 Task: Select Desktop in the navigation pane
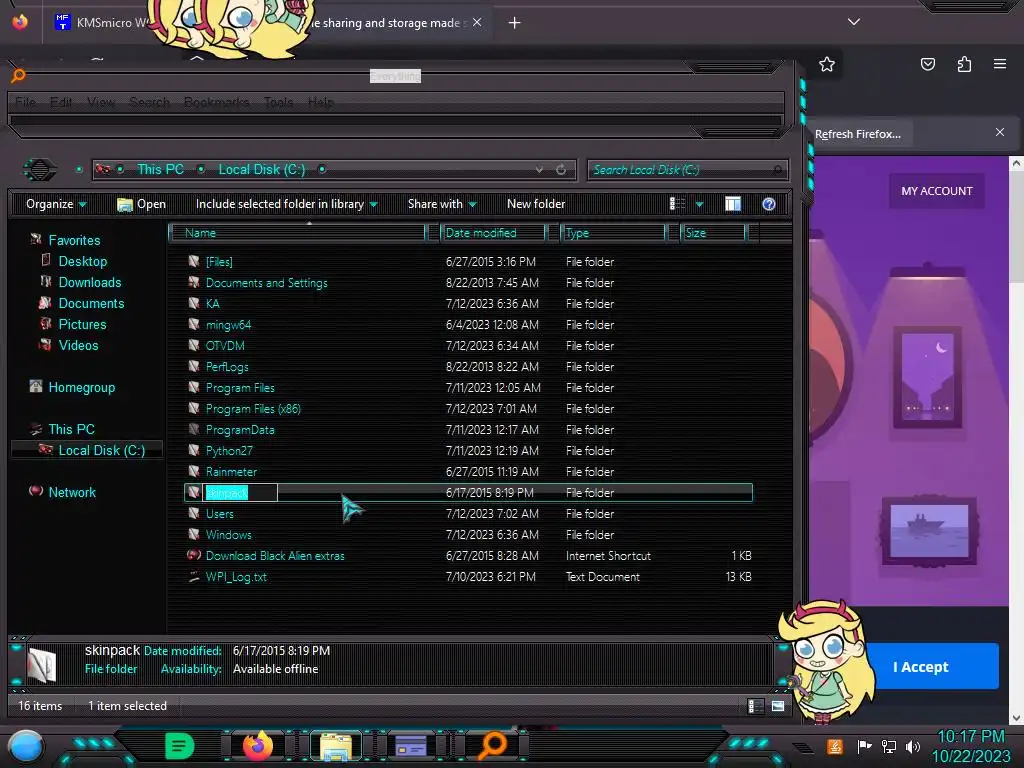pos(82,261)
